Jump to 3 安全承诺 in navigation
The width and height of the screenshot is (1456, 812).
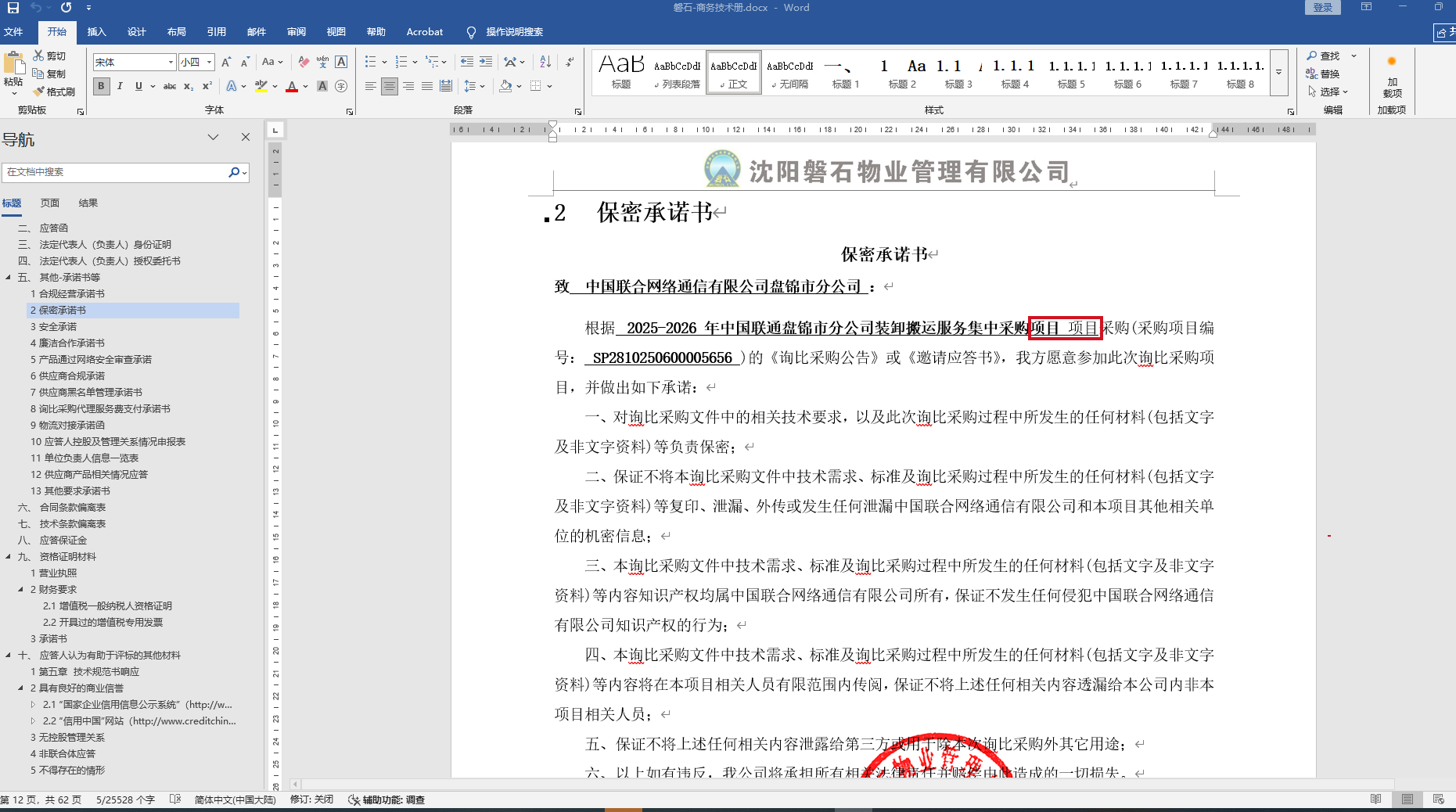coord(53,326)
